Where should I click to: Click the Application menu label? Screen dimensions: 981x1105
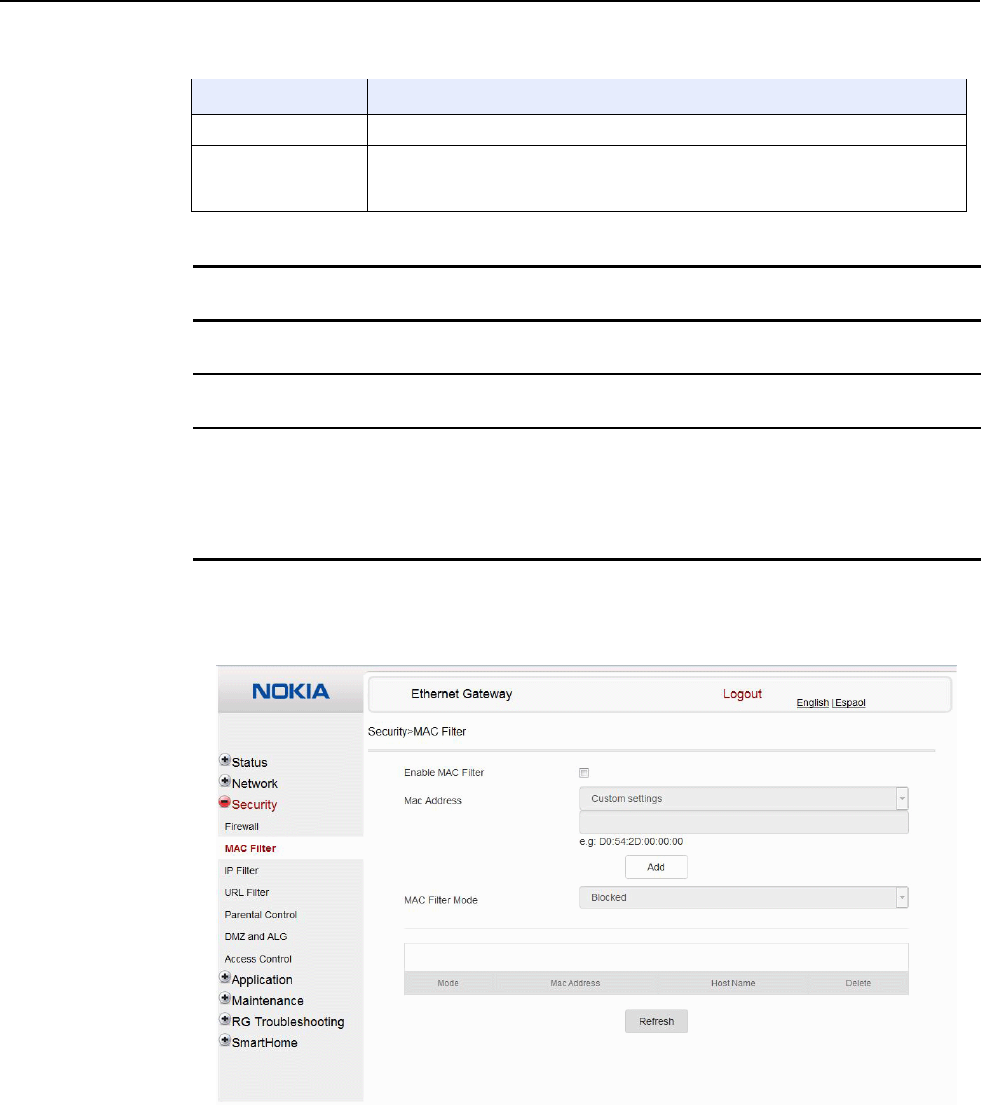click(262, 980)
